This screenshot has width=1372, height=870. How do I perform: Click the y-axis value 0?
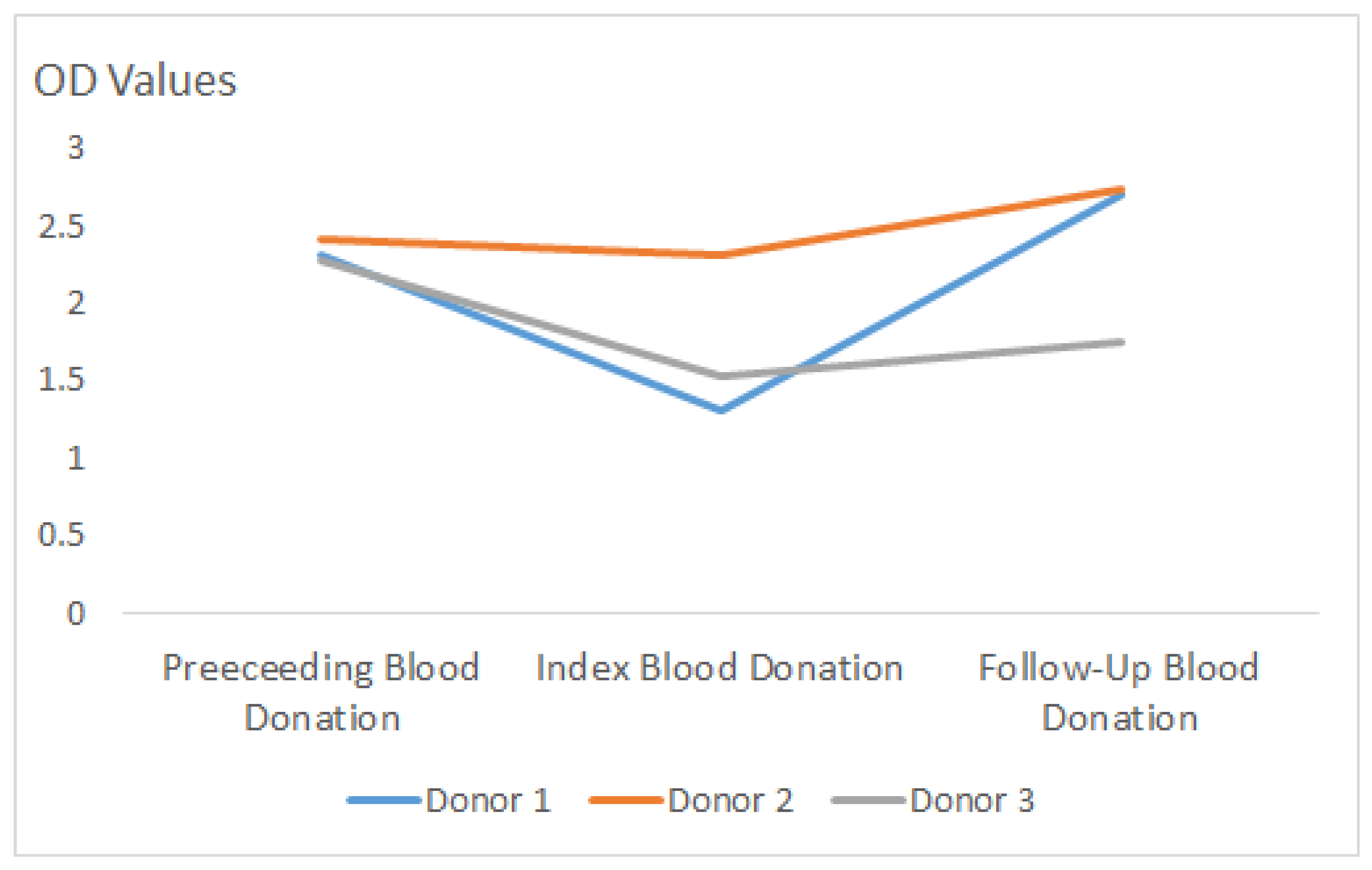click(x=76, y=613)
